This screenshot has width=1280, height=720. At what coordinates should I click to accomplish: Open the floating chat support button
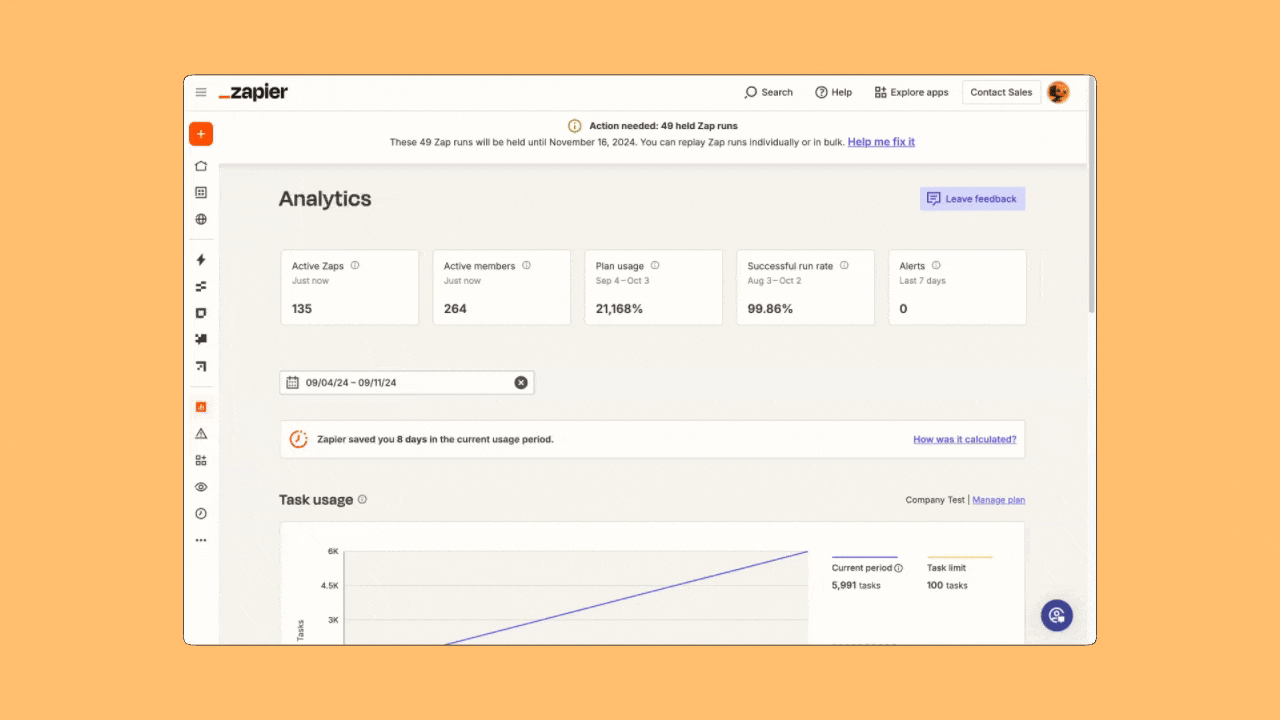click(1057, 615)
